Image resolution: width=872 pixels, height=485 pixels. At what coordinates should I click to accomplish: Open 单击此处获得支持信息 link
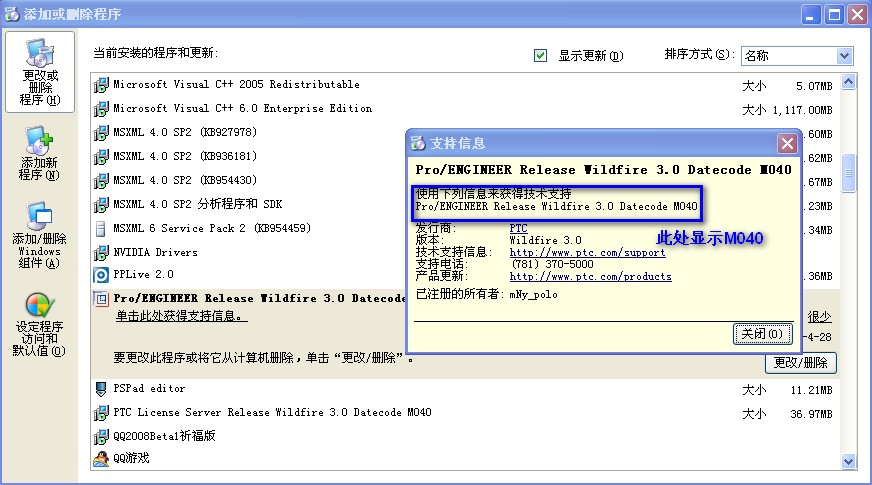click(x=181, y=316)
